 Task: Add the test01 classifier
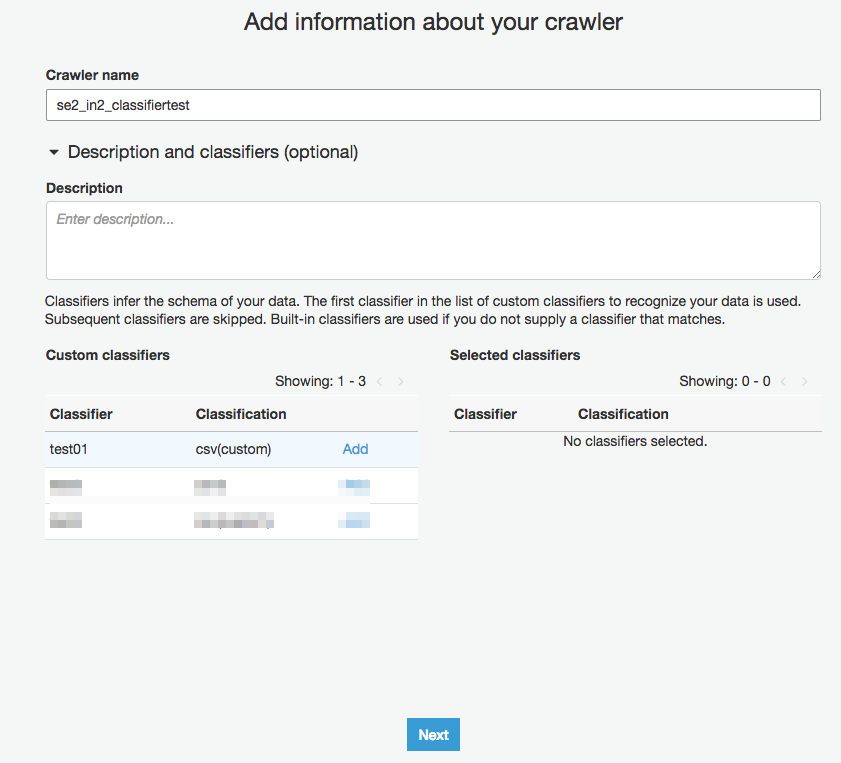[355, 449]
